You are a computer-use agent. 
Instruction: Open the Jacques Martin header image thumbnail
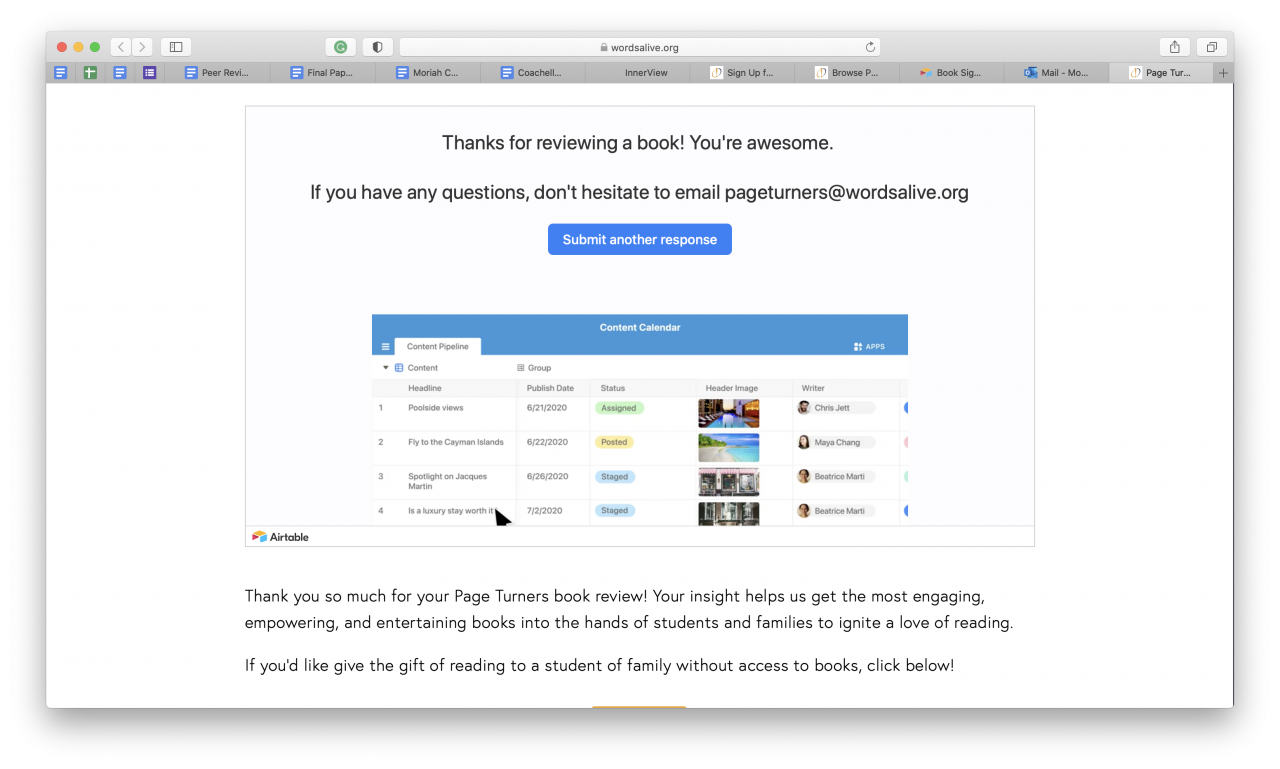(x=729, y=481)
